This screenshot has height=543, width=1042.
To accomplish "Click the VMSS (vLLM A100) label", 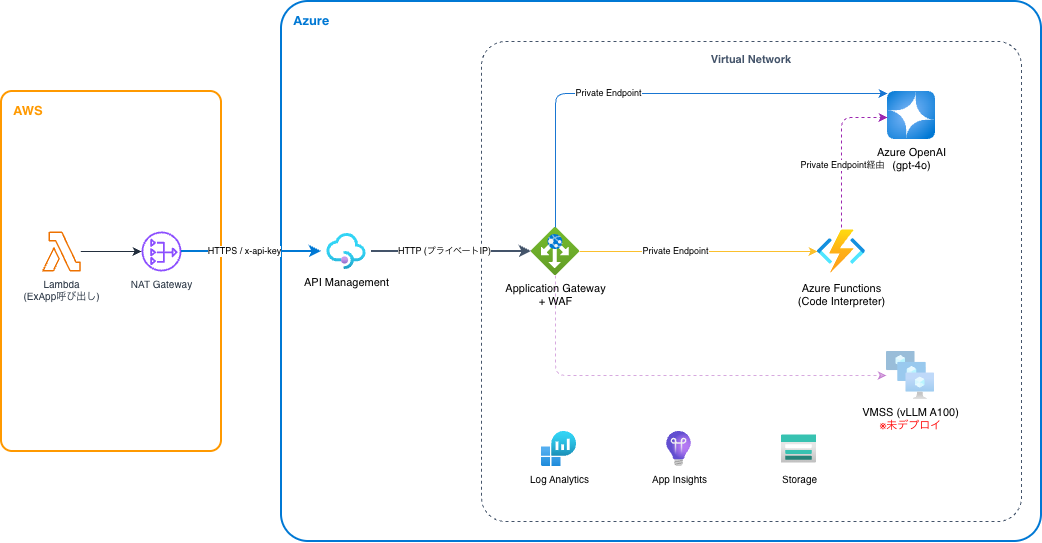I will click(x=910, y=412).
